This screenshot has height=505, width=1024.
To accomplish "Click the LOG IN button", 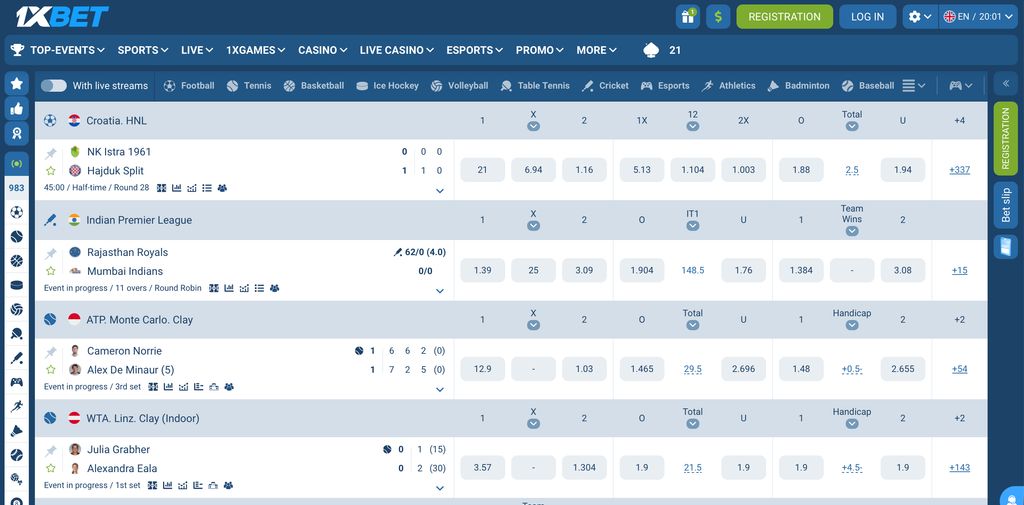I will pos(867,17).
